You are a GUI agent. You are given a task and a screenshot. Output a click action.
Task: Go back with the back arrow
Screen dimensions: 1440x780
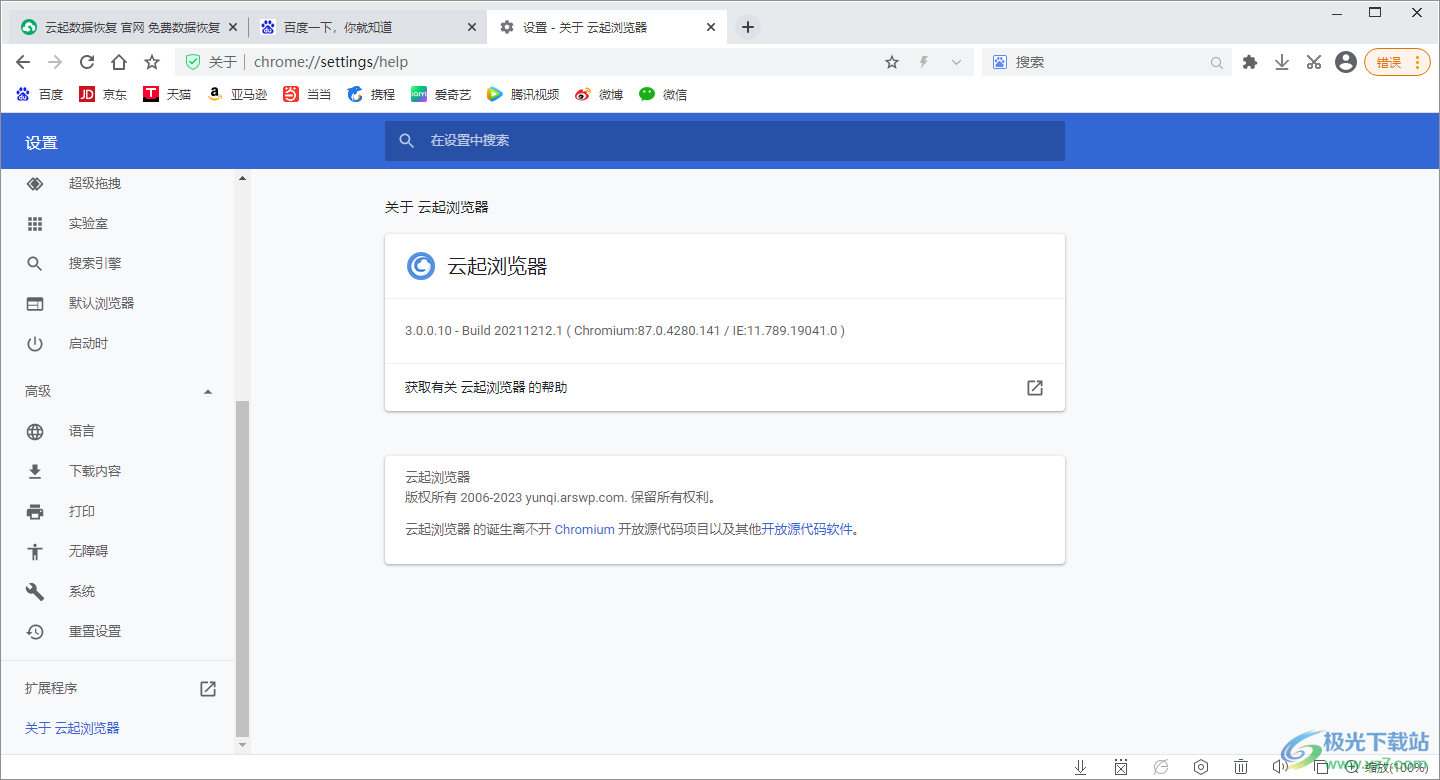coord(23,62)
